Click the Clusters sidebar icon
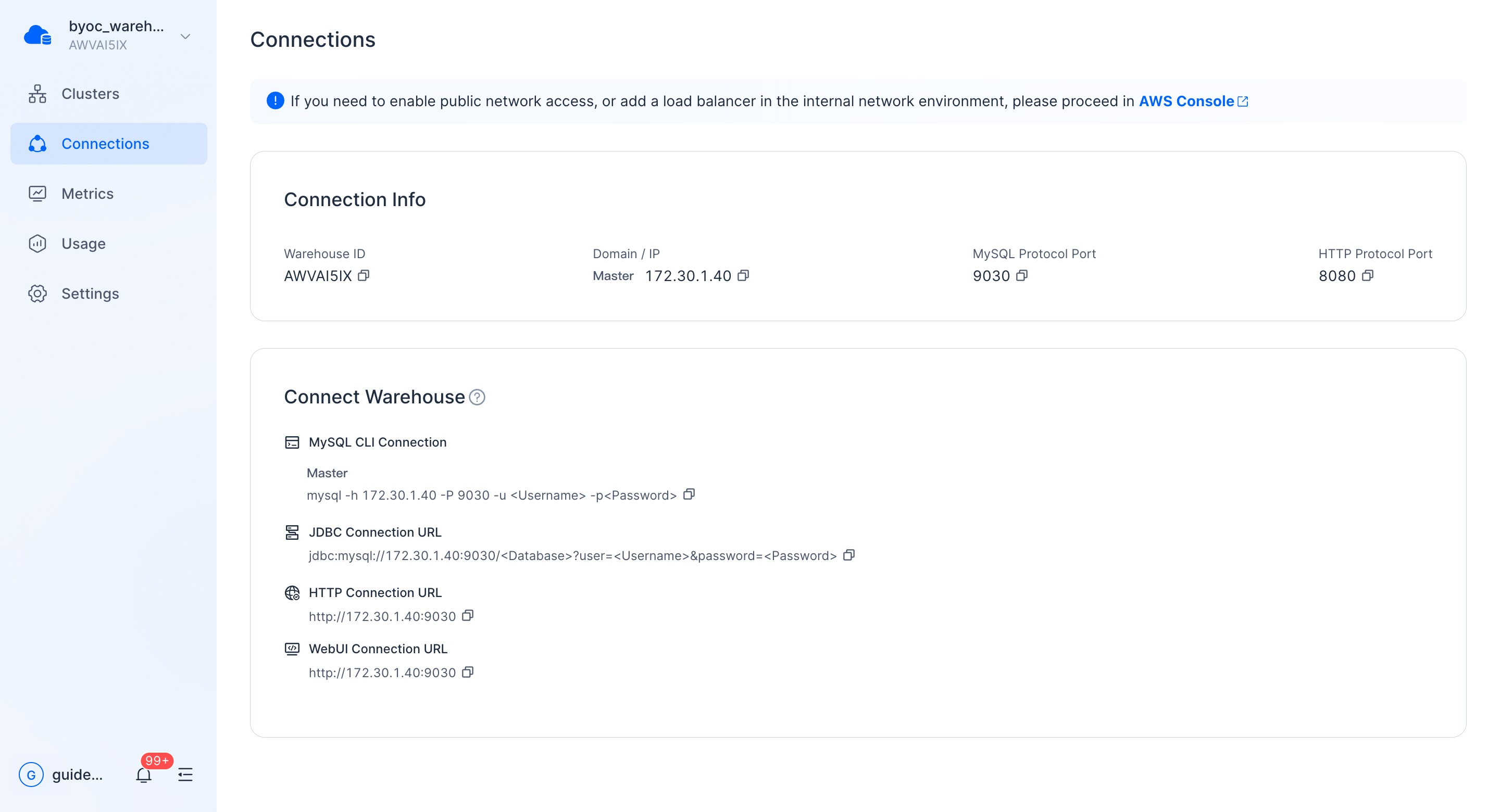The image size is (1500, 812). (37, 94)
